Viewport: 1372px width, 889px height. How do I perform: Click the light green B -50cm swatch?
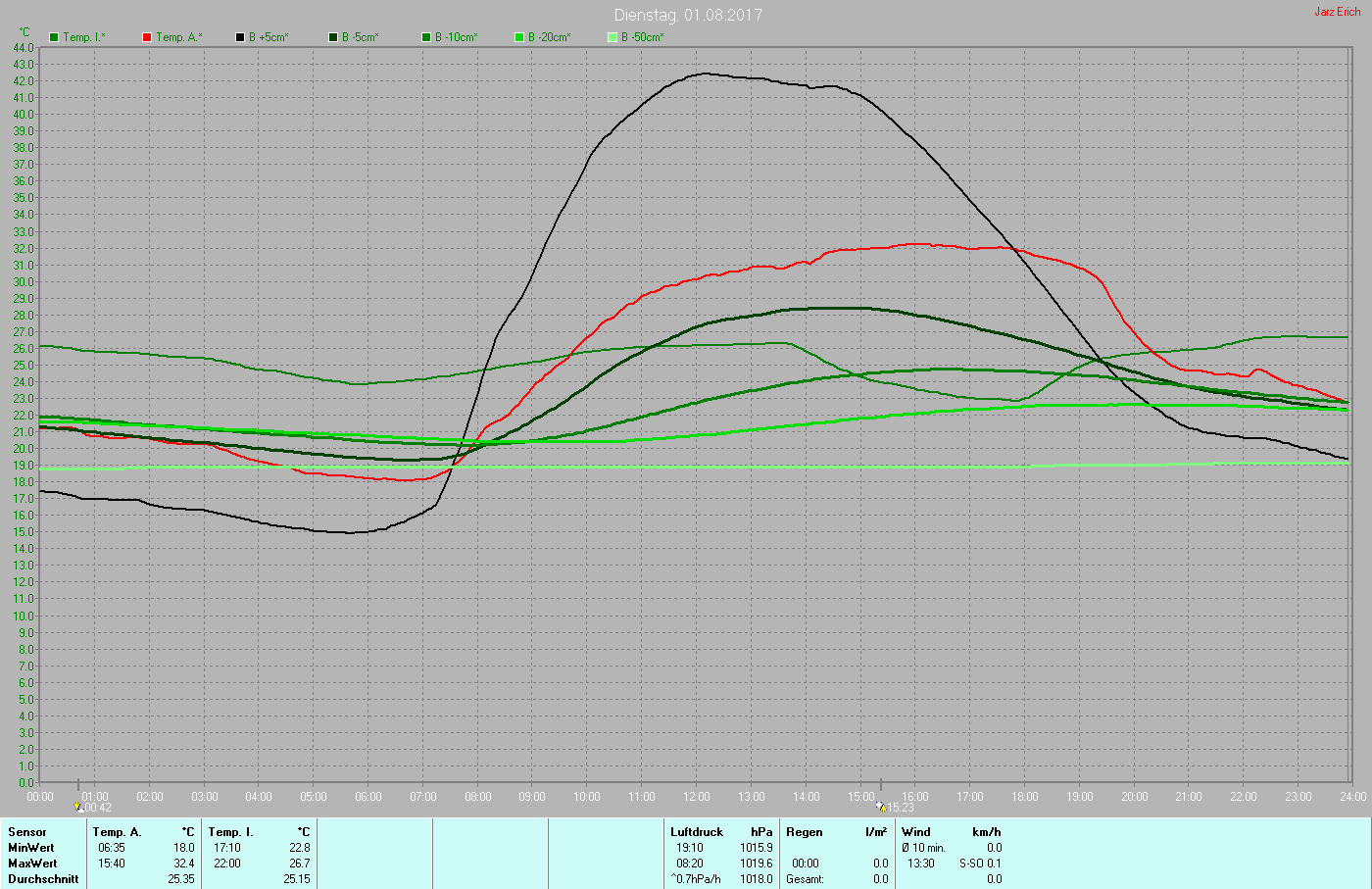point(612,37)
